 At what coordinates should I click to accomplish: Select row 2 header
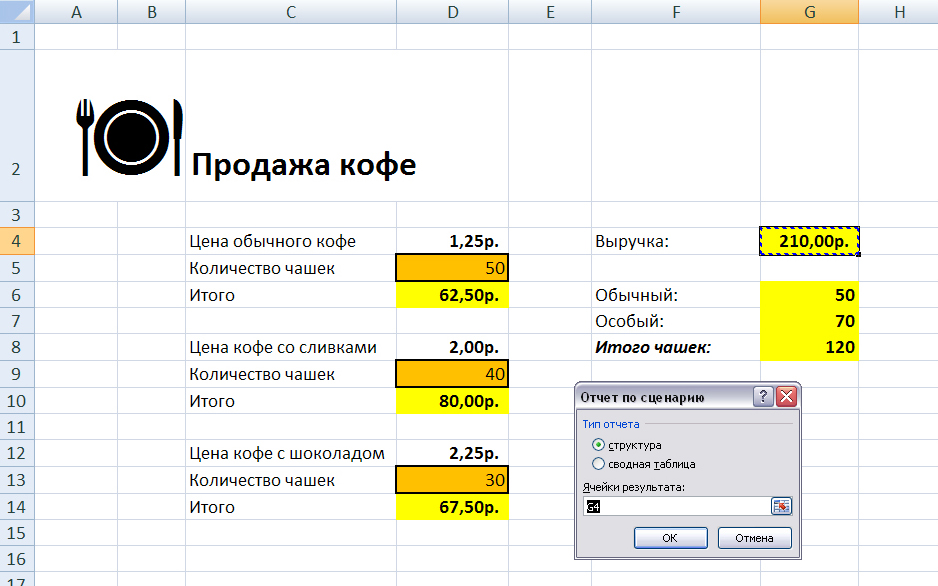tap(17, 126)
